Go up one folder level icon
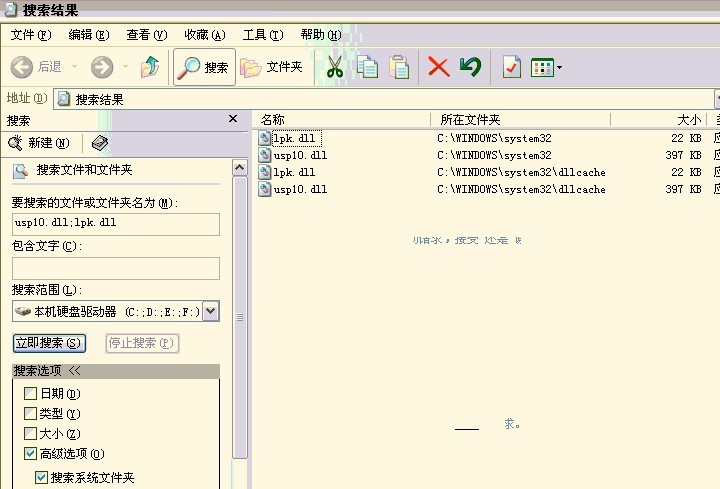Screen dimensions: 720x489 pyautogui.click(x=150, y=67)
